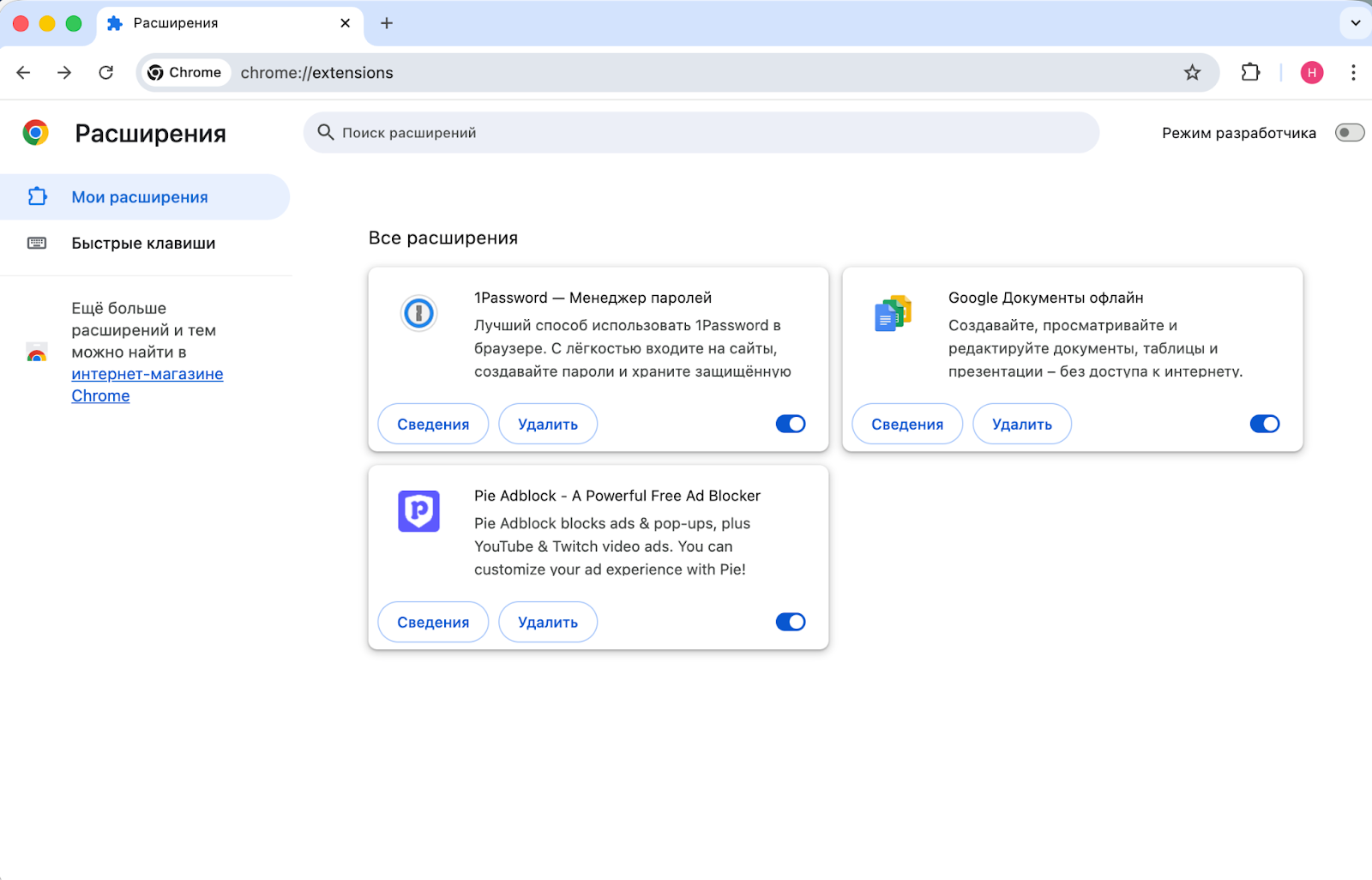The height and width of the screenshot is (880, 1372).
Task: Disable Google Документы офлайн toggle
Action: pos(1265,424)
